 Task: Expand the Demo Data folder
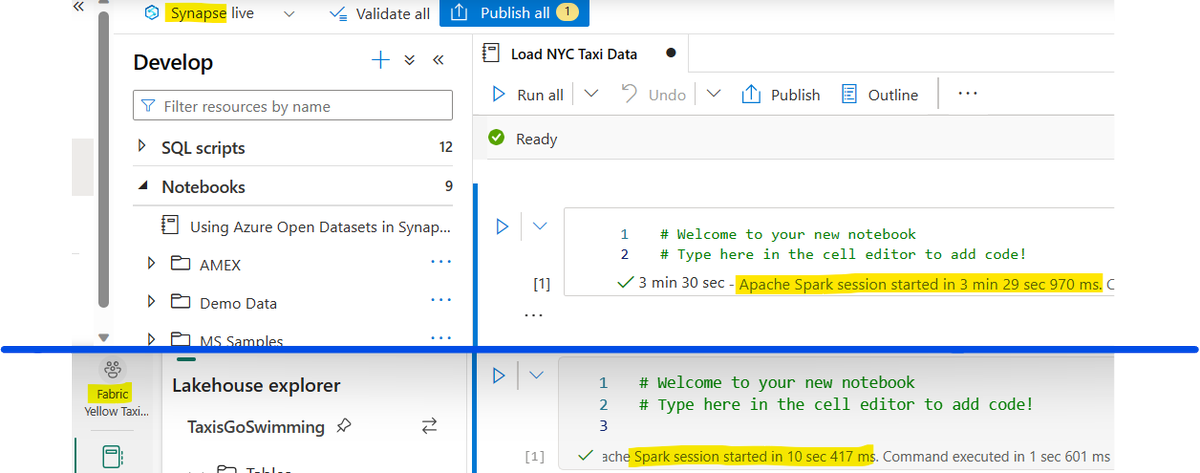[x=152, y=302]
